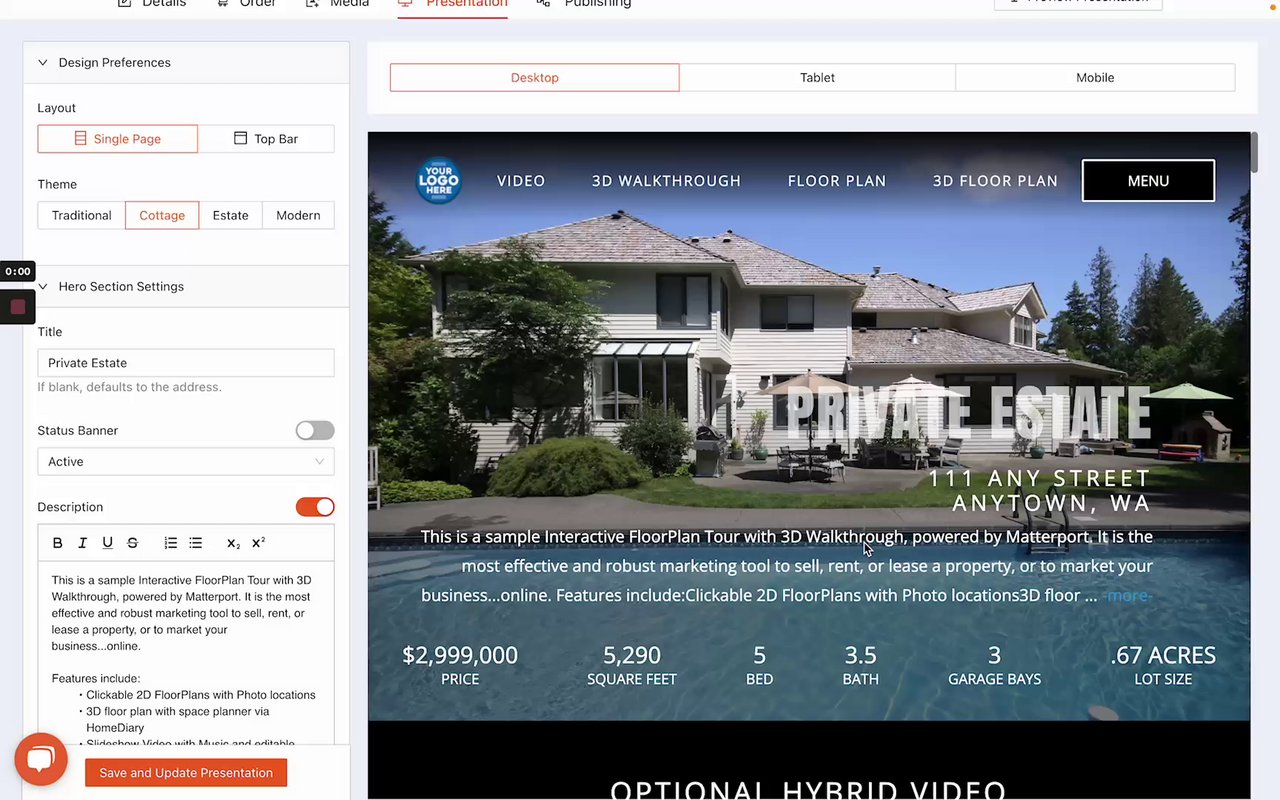
Task: Apply subscript formatting in description editor
Action: click(x=233, y=543)
